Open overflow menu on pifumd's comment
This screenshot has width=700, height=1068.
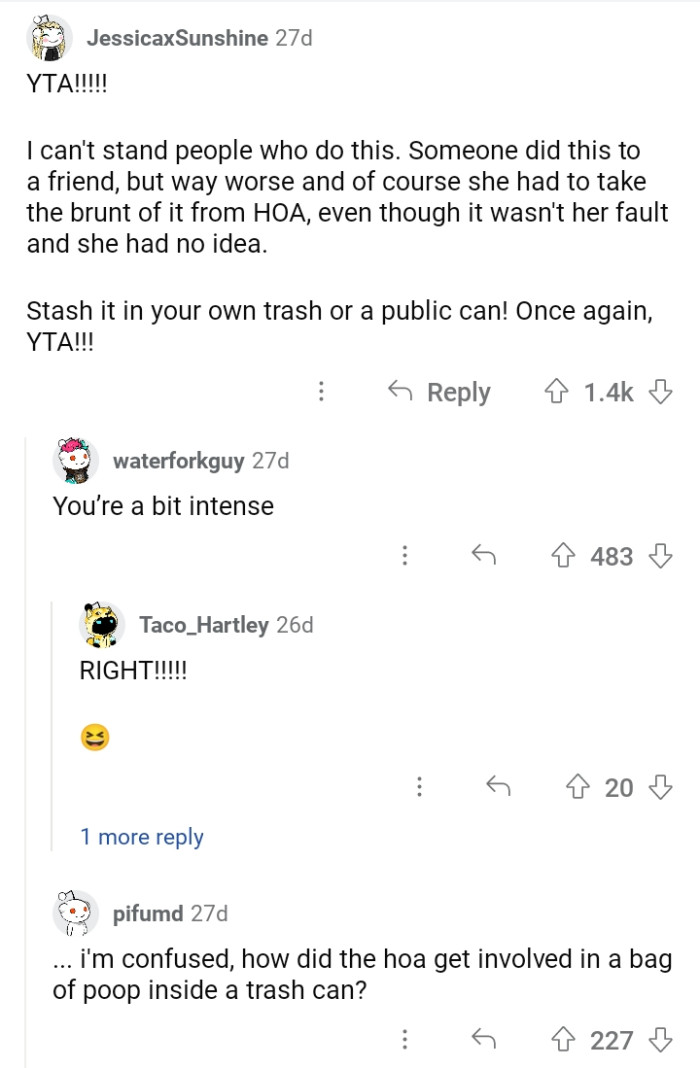[405, 1040]
